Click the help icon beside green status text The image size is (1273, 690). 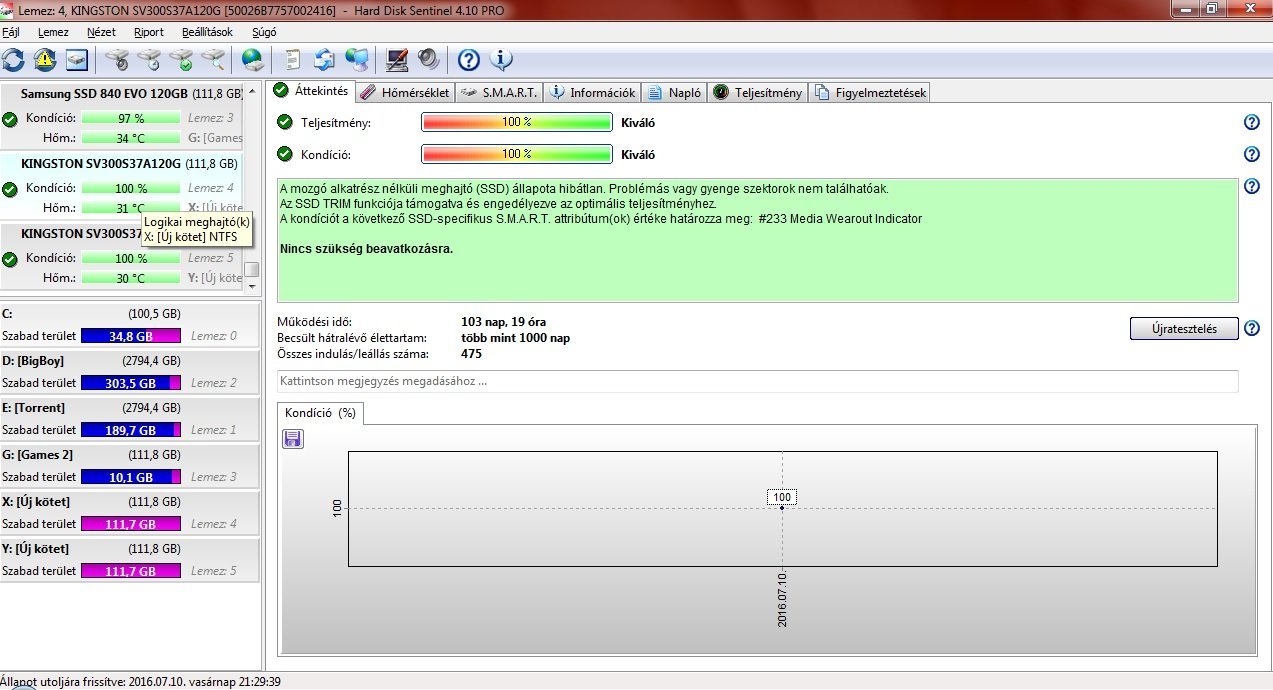pyautogui.click(x=1251, y=187)
